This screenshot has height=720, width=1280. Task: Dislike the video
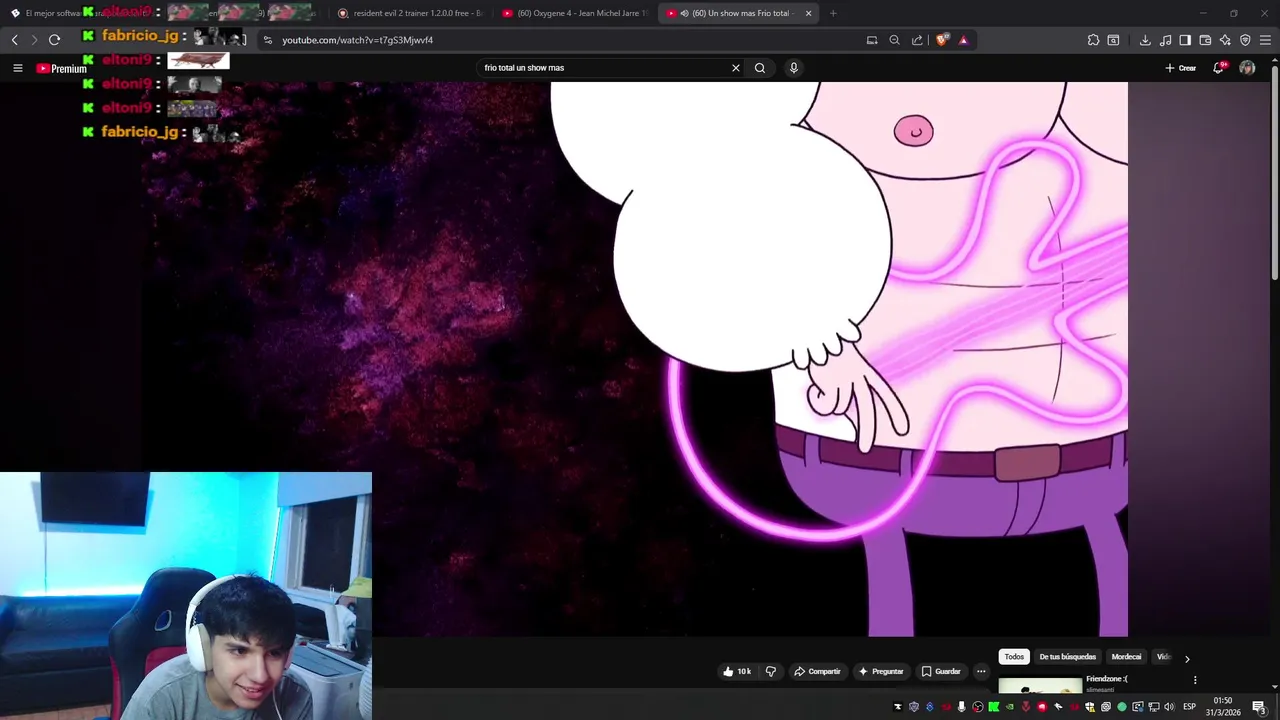(x=771, y=671)
